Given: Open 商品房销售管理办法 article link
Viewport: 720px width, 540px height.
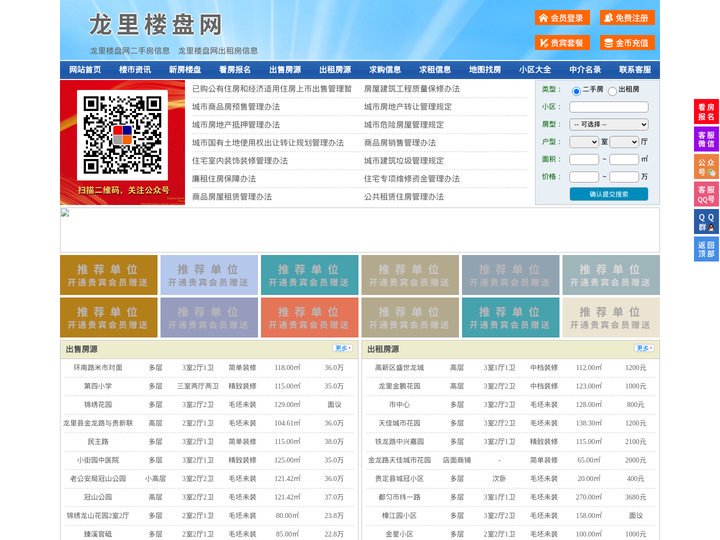Looking at the screenshot, I should click(400, 143).
